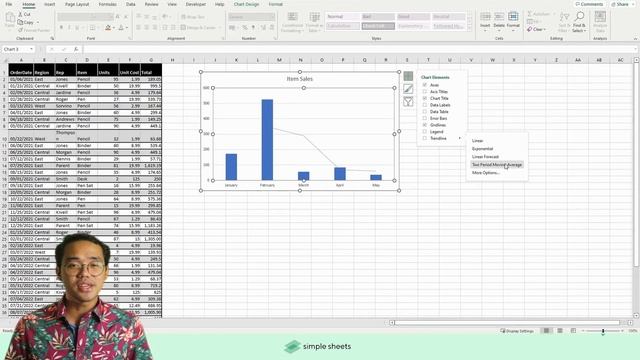Image resolution: width=640 pixels, height=360 pixels.
Task: Open the Chart Styles paintbrush button
Action: [408, 89]
